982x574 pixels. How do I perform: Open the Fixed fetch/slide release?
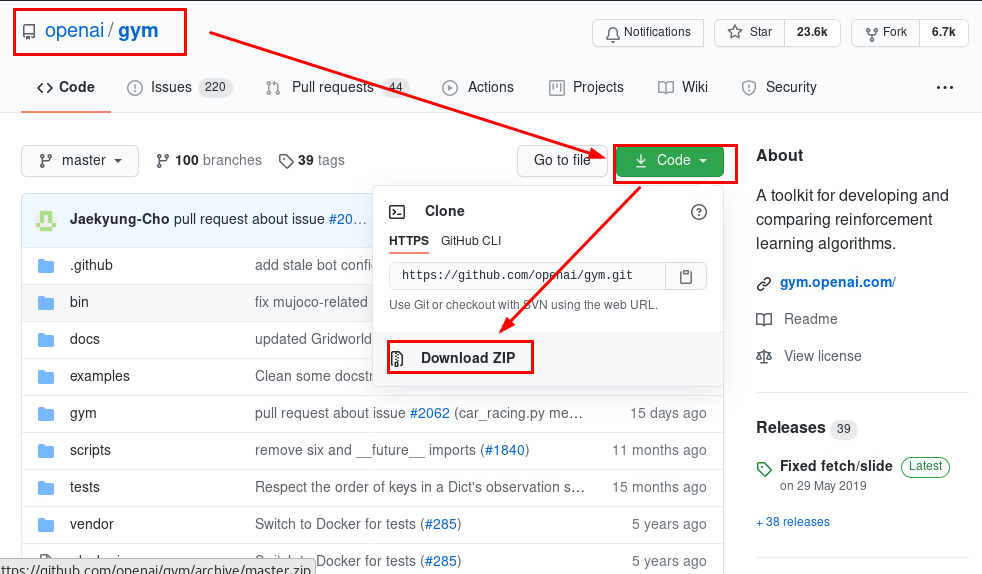836,466
